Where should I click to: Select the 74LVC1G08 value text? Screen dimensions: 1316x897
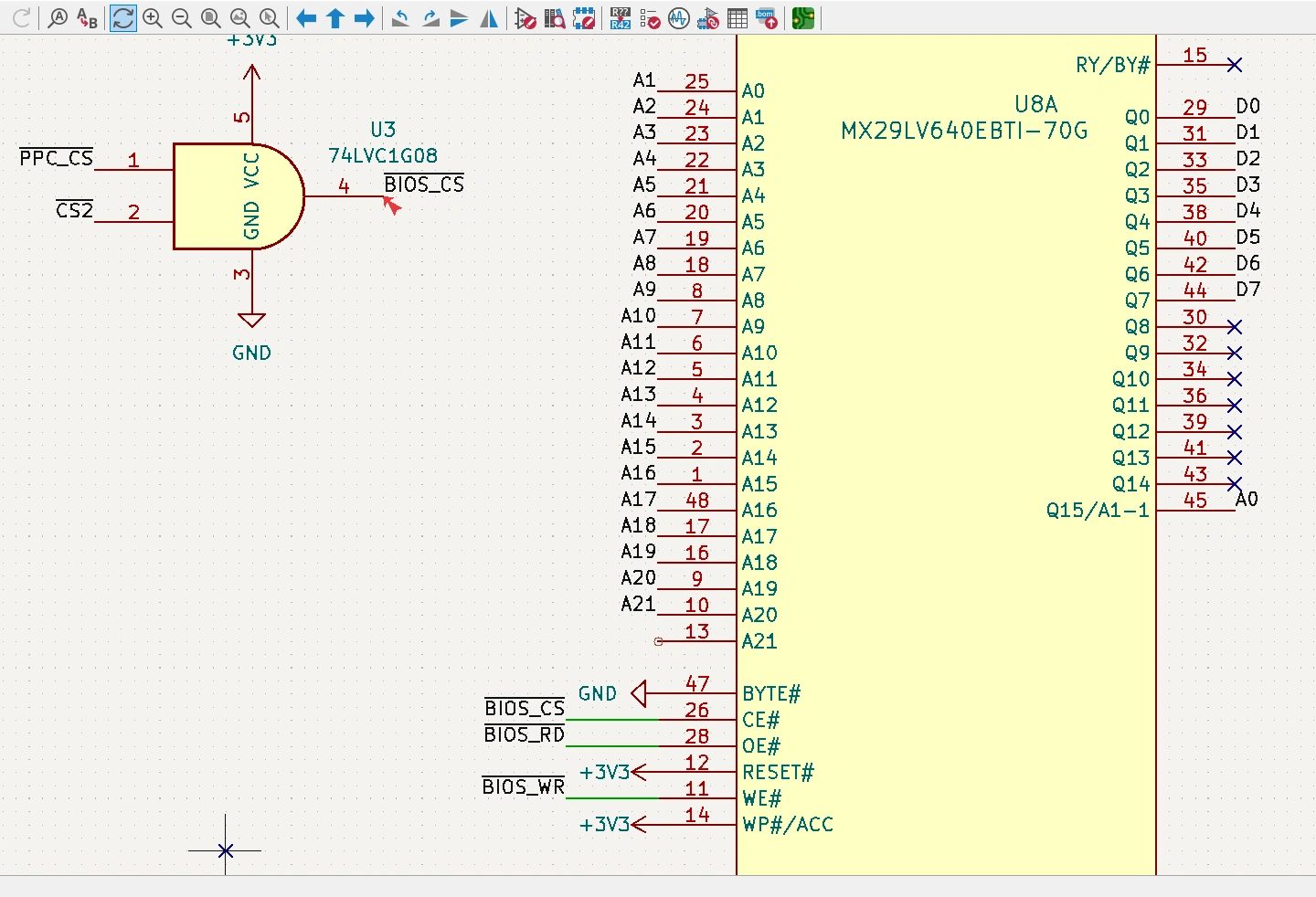pos(383,156)
